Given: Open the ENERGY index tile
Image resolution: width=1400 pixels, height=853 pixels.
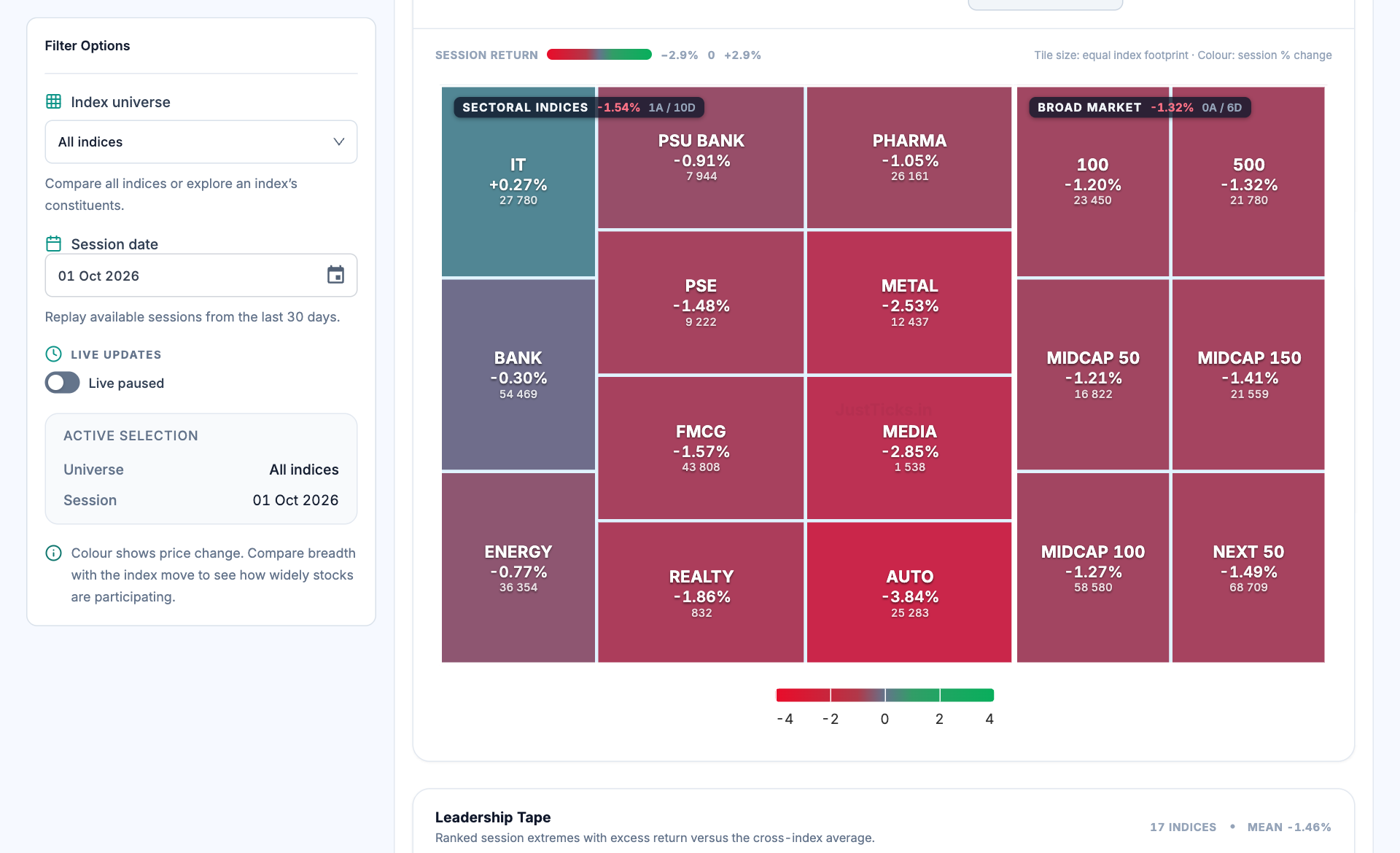Looking at the screenshot, I should point(518,568).
